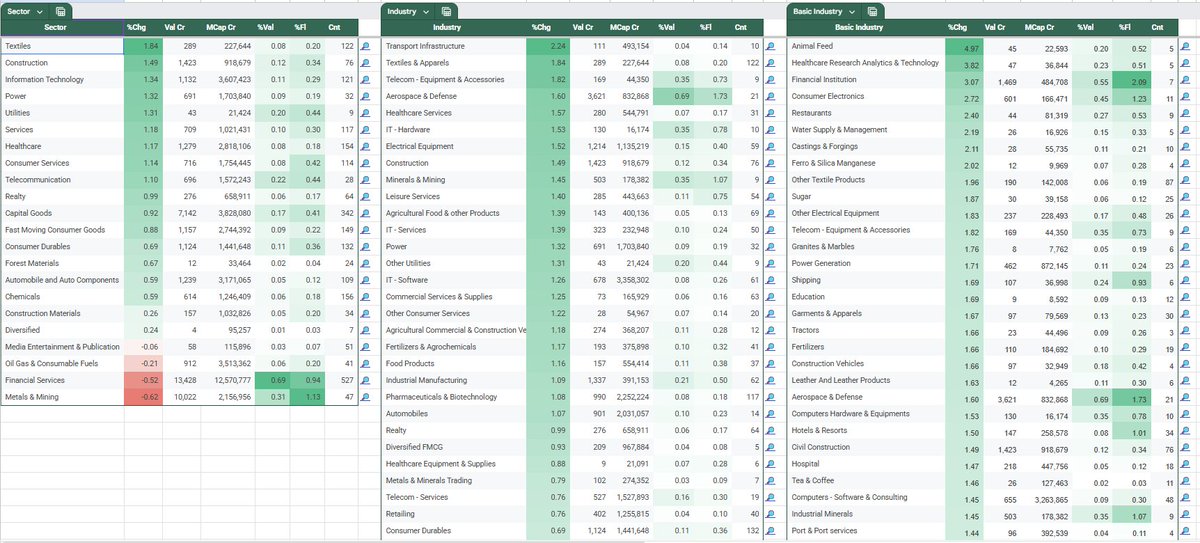This screenshot has width=1200, height=543.
Task: Open the magnifier icon for Information Technology sector
Action: (365, 80)
